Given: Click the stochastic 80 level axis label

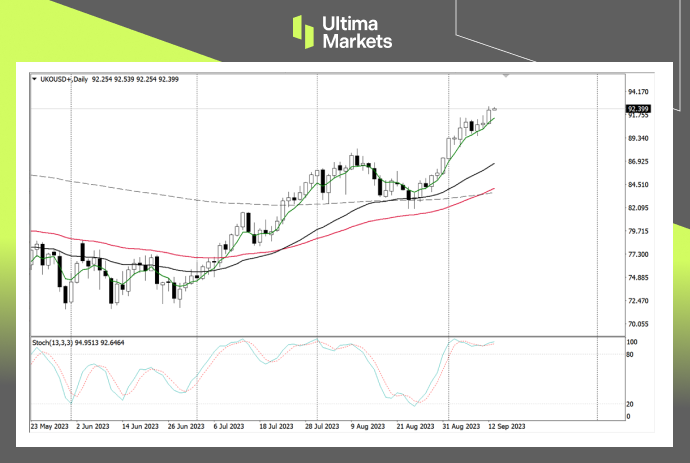Looking at the screenshot, I should [x=629, y=353].
